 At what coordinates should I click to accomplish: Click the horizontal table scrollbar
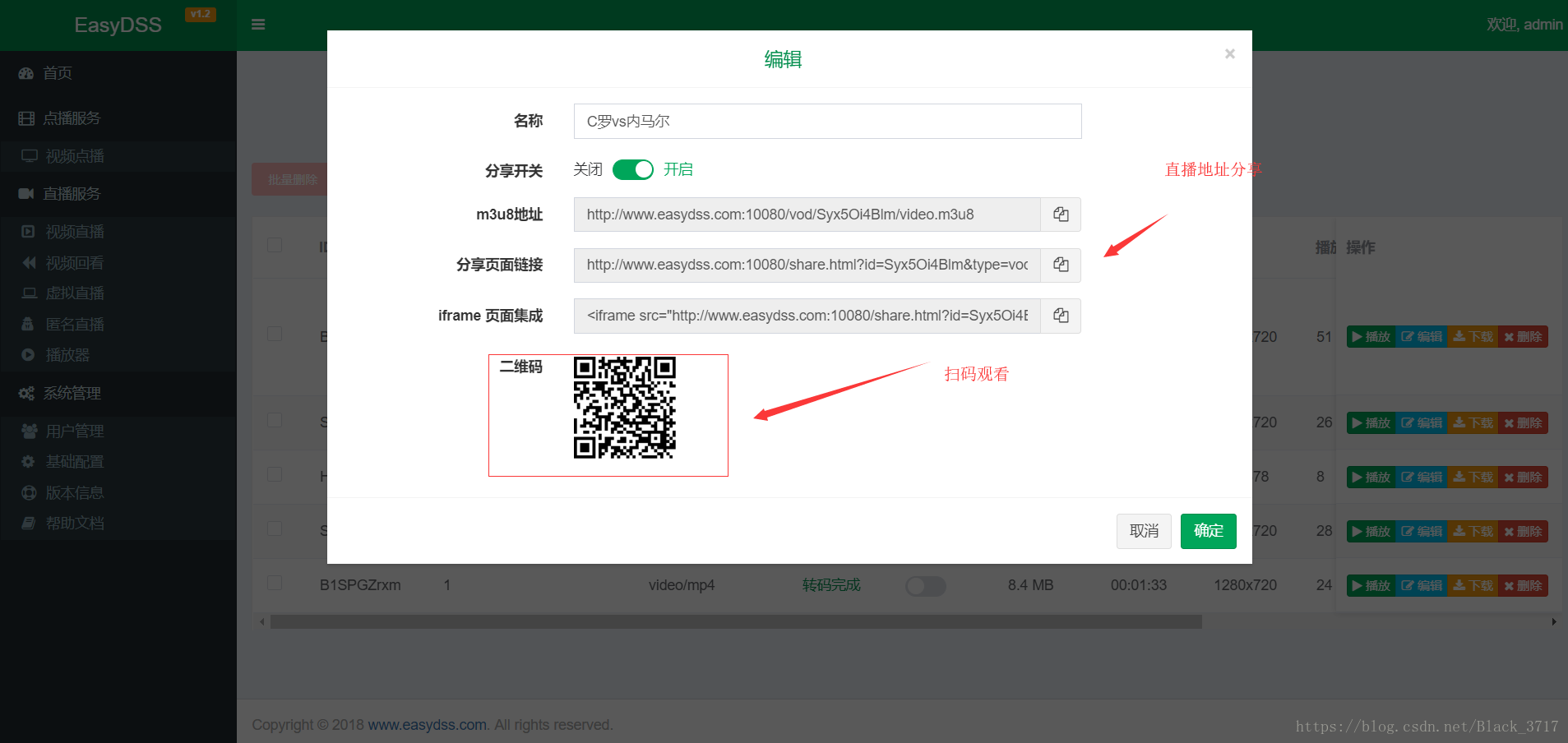point(736,622)
